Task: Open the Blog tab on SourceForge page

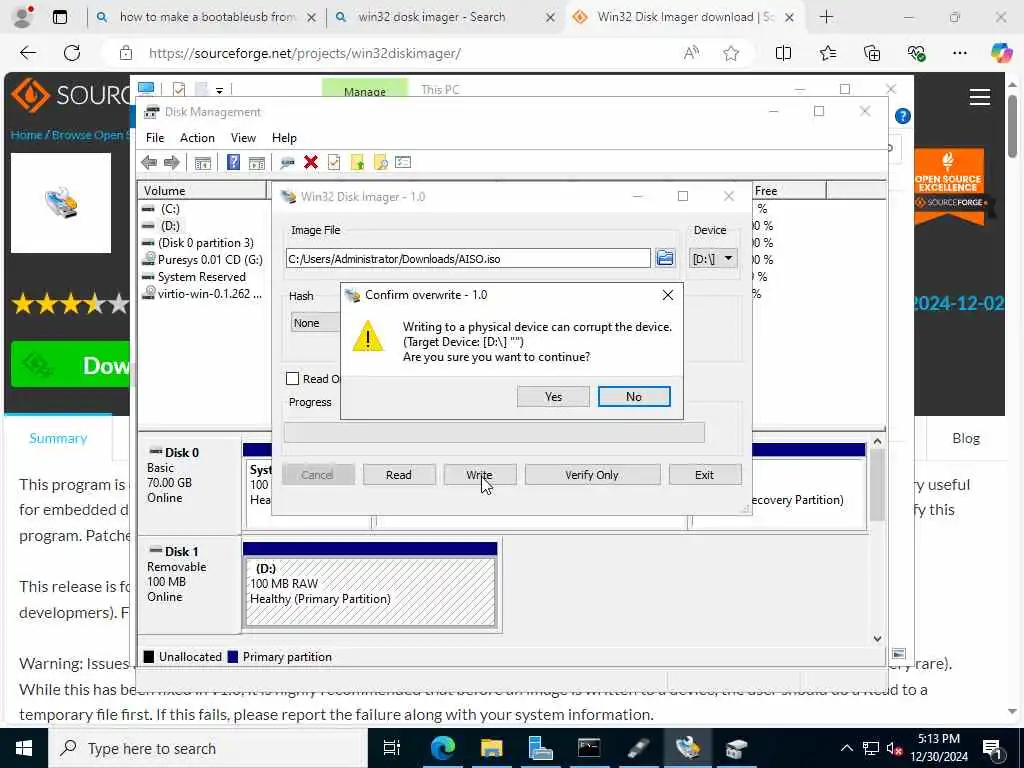Action: 966,438
